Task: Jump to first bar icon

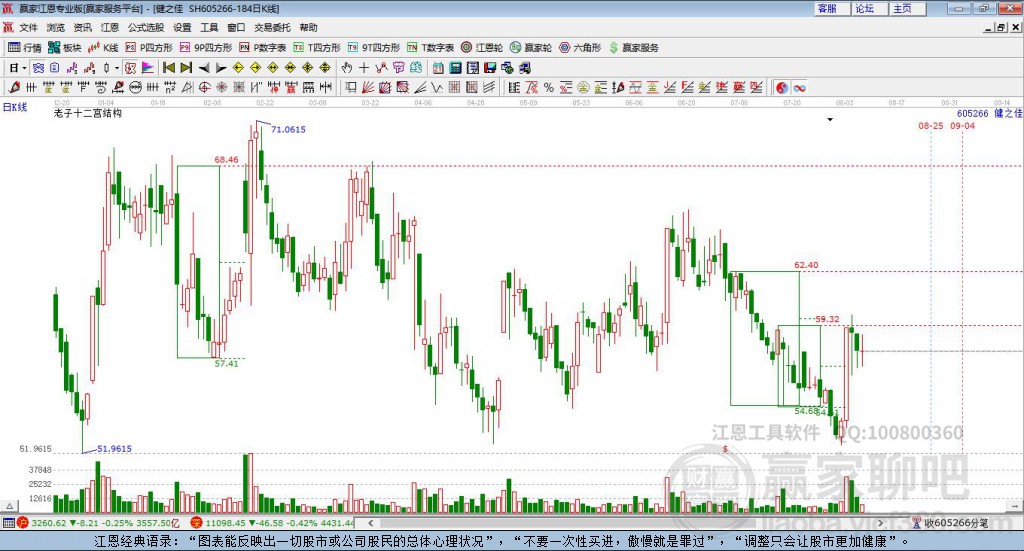Action: (x=168, y=68)
